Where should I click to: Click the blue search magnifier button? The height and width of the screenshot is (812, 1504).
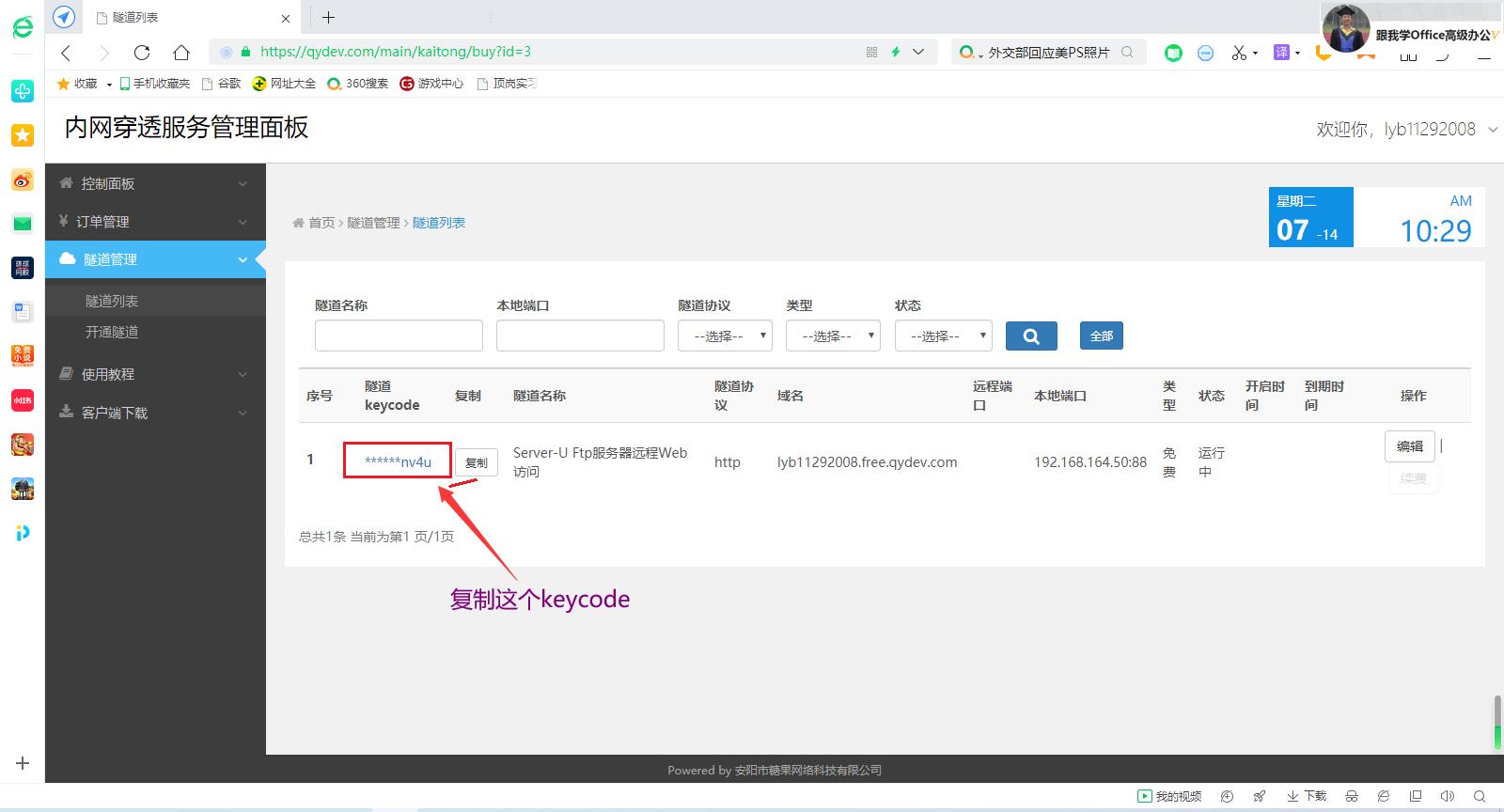pyautogui.click(x=1031, y=336)
